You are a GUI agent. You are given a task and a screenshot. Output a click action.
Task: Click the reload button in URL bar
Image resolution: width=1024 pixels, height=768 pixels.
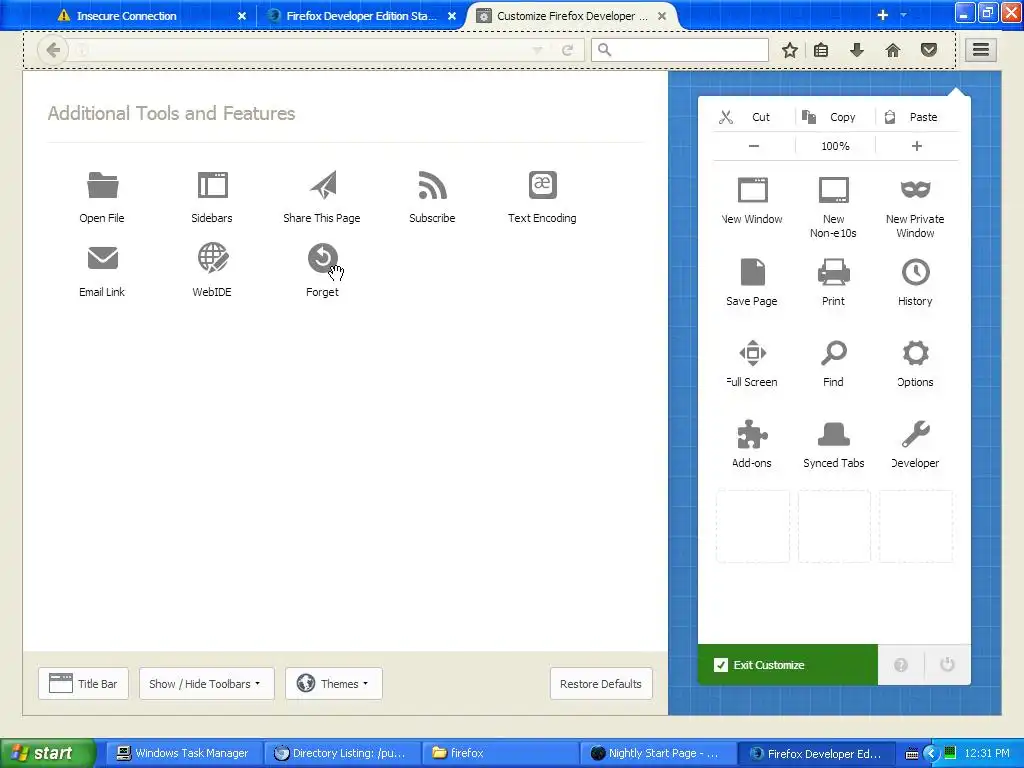(568, 50)
